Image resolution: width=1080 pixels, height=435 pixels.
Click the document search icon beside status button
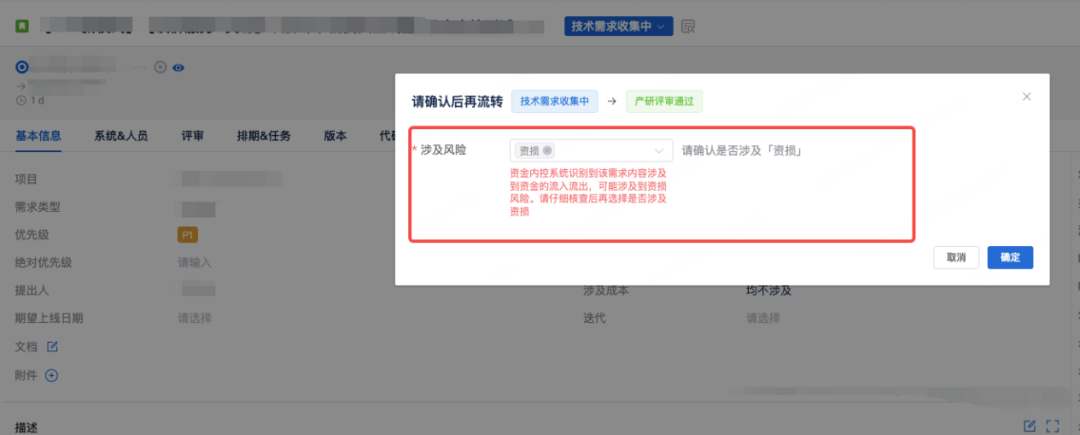[687, 27]
